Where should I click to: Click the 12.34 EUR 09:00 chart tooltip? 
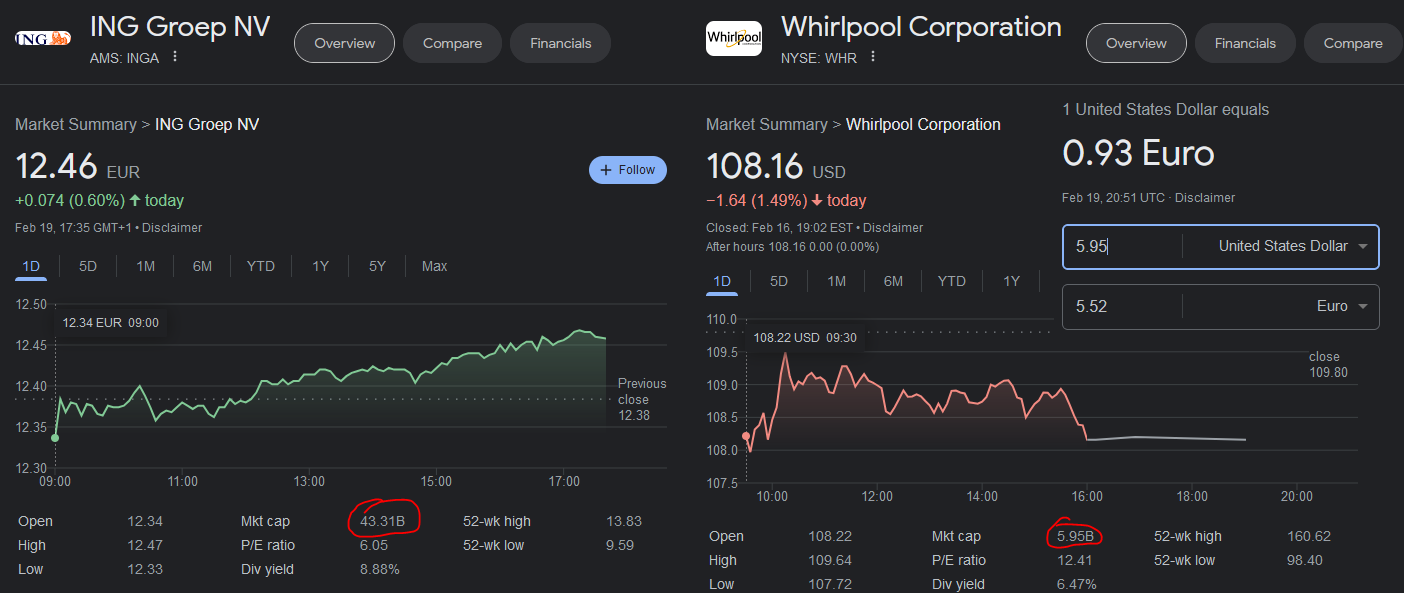[110, 322]
